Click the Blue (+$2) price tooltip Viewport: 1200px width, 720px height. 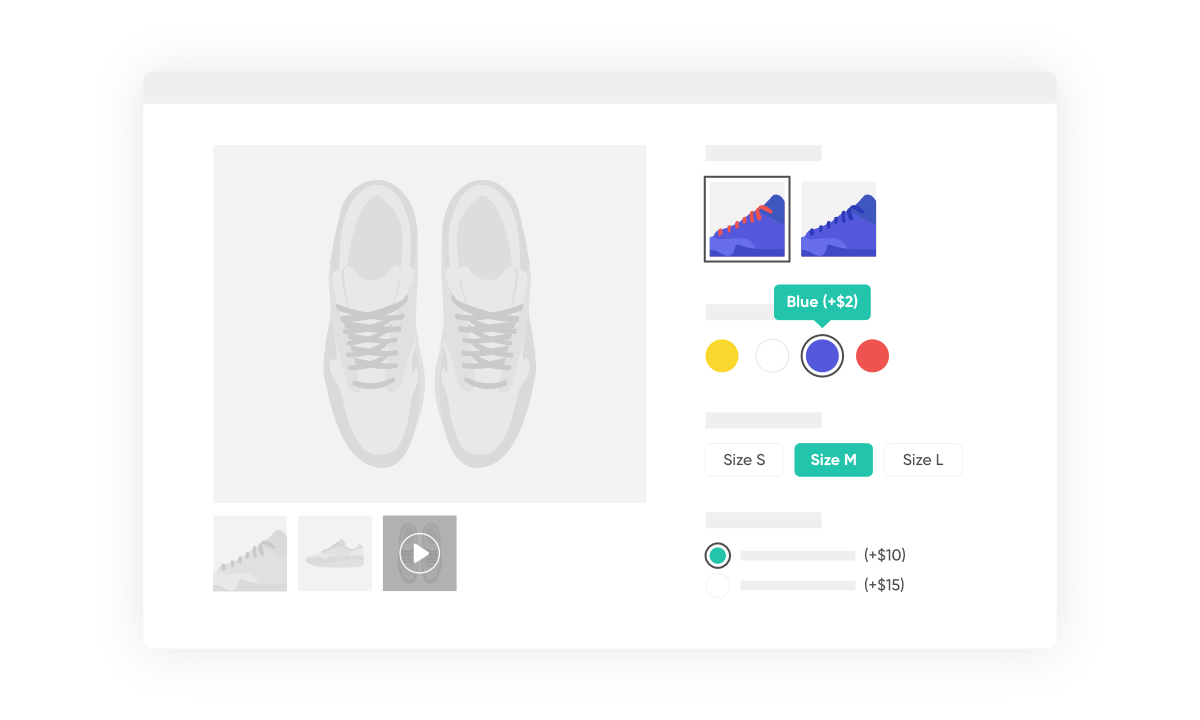(x=822, y=301)
